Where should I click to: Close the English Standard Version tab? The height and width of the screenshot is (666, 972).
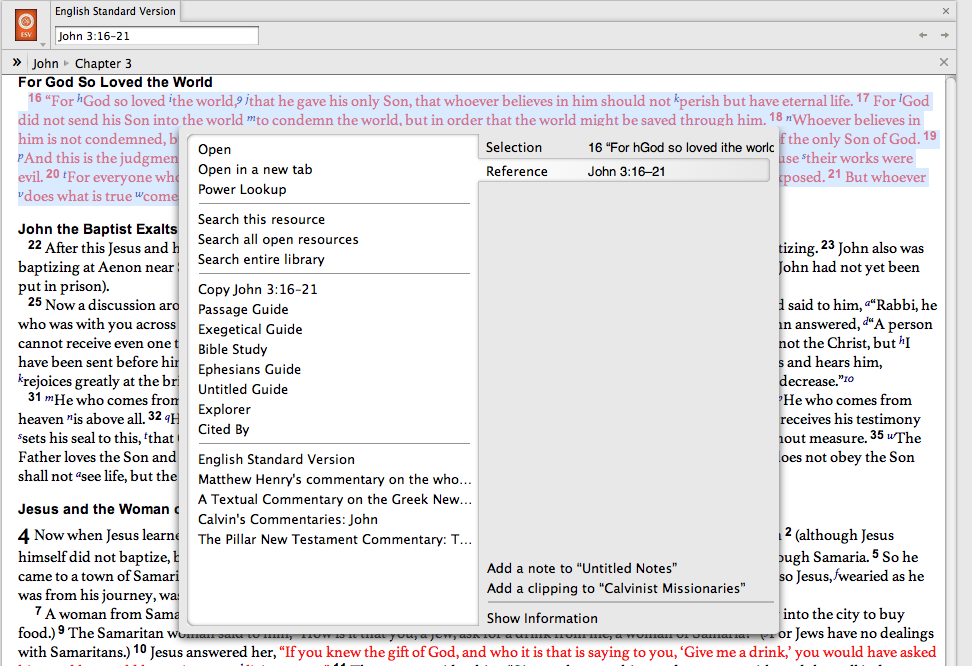(946, 11)
